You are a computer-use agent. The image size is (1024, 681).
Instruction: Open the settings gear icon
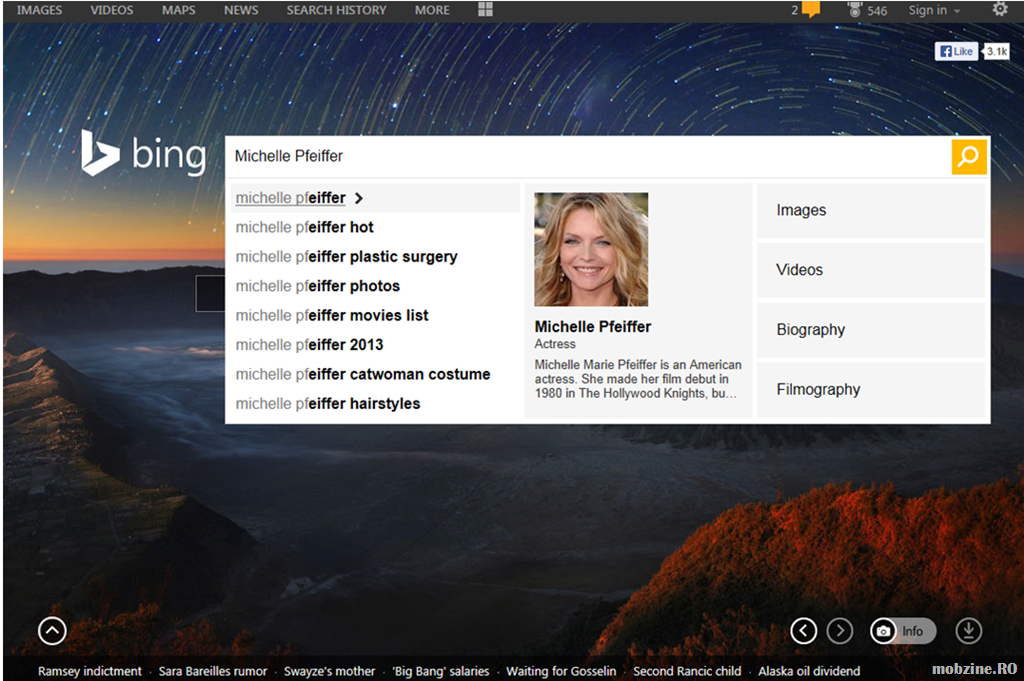pyautogui.click(x=999, y=10)
